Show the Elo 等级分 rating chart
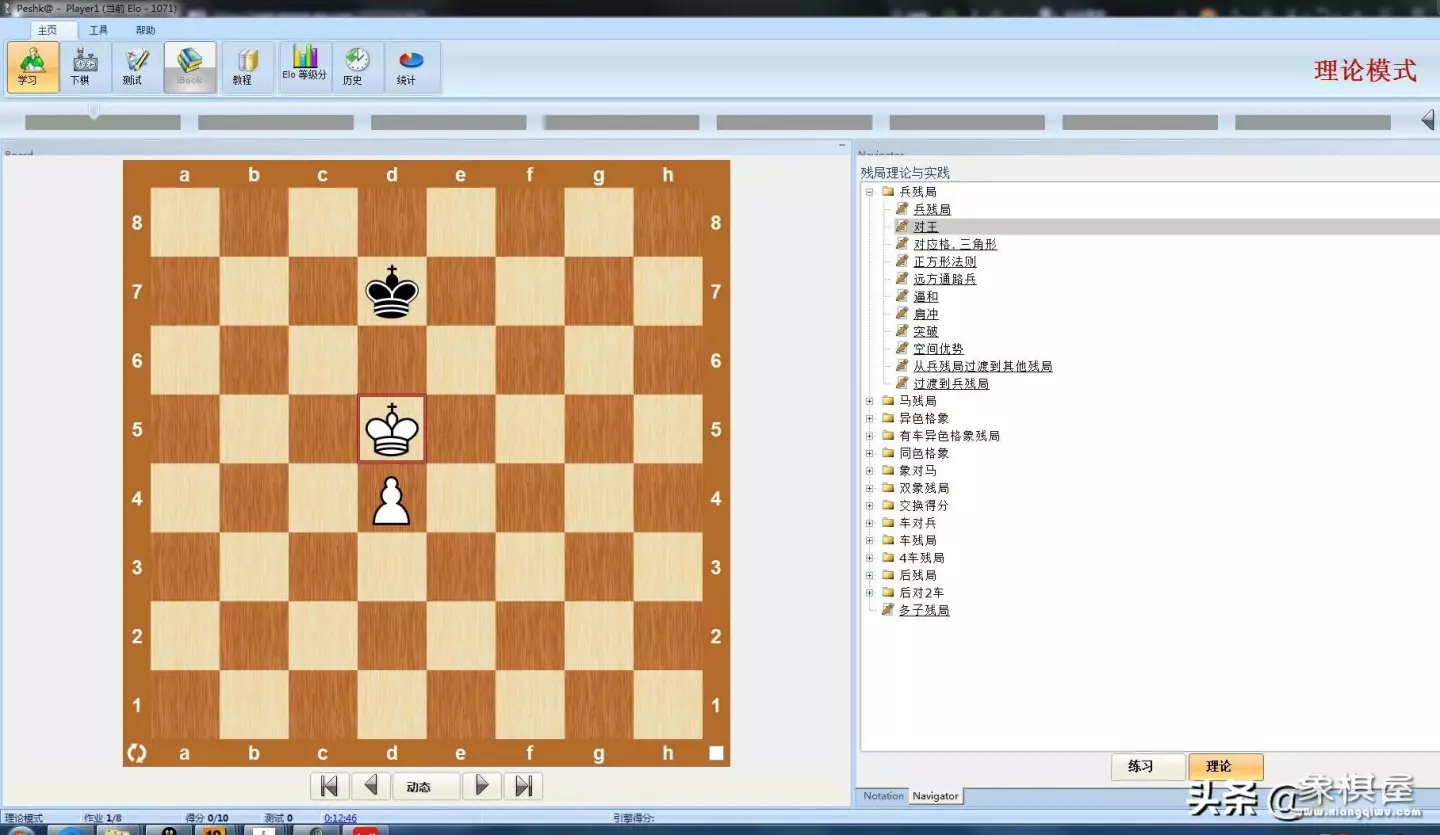 coord(304,67)
